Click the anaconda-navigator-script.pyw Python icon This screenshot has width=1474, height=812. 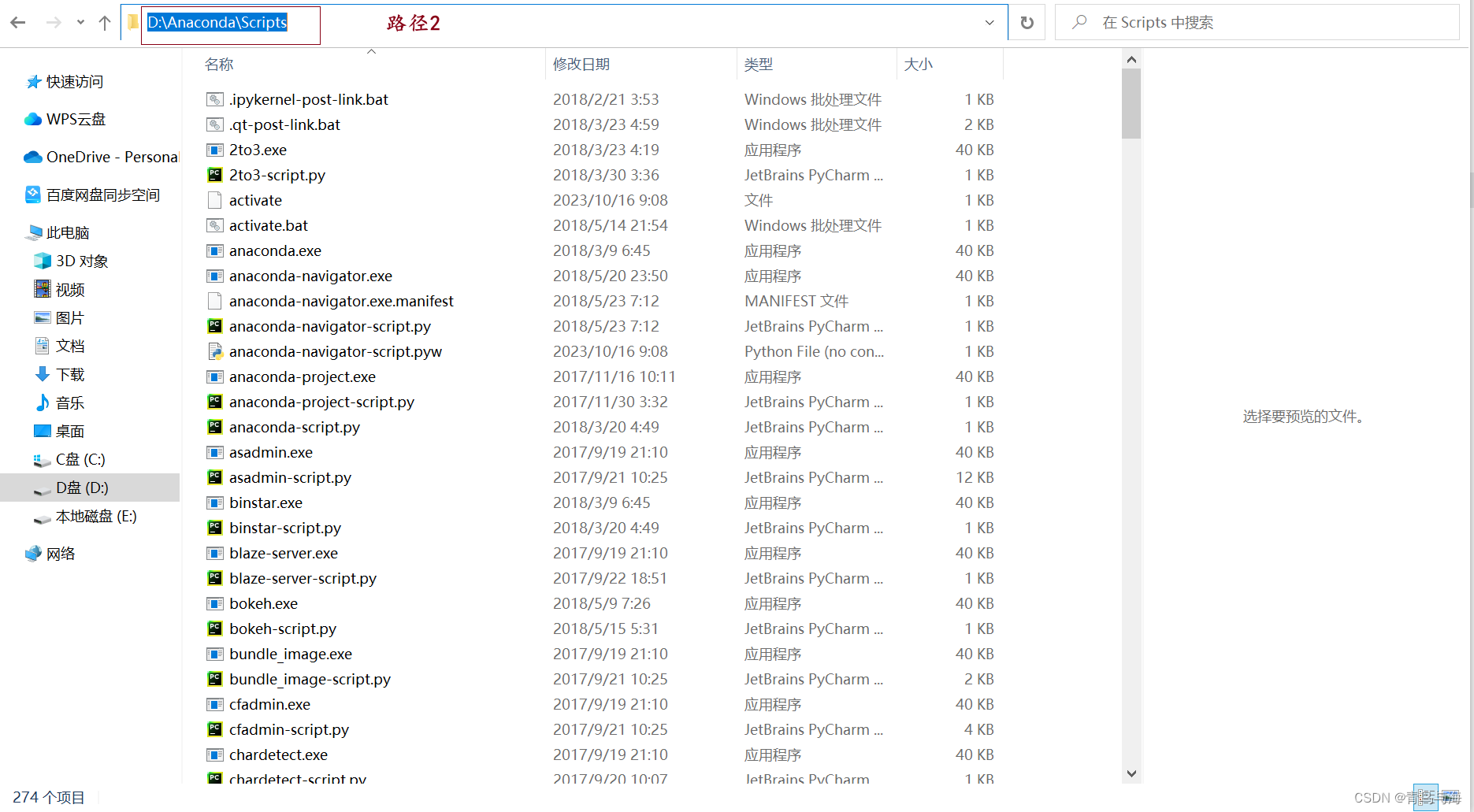coord(215,351)
